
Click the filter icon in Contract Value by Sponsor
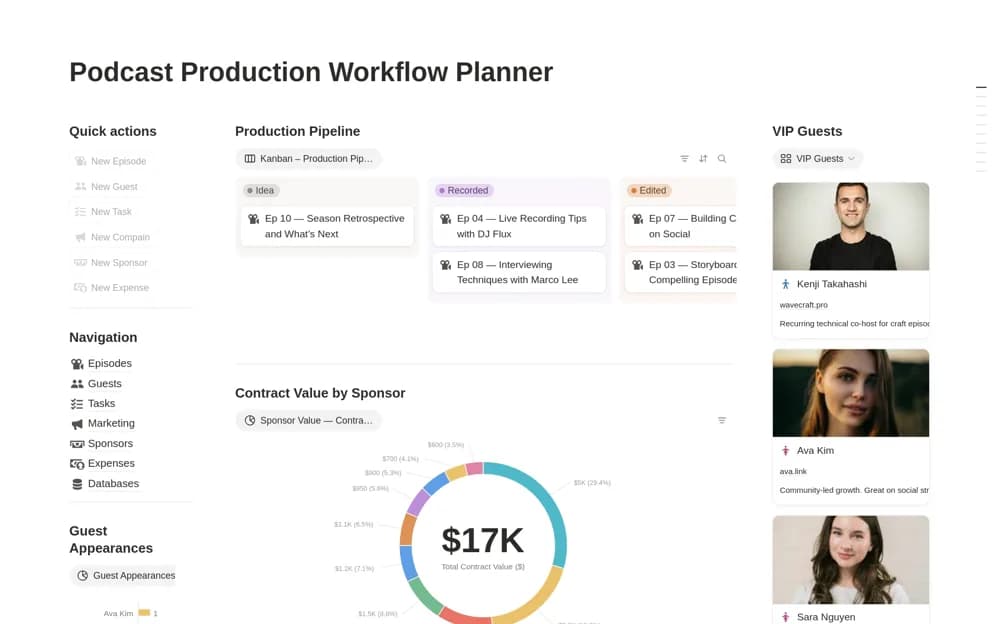click(x=722, y=420)
